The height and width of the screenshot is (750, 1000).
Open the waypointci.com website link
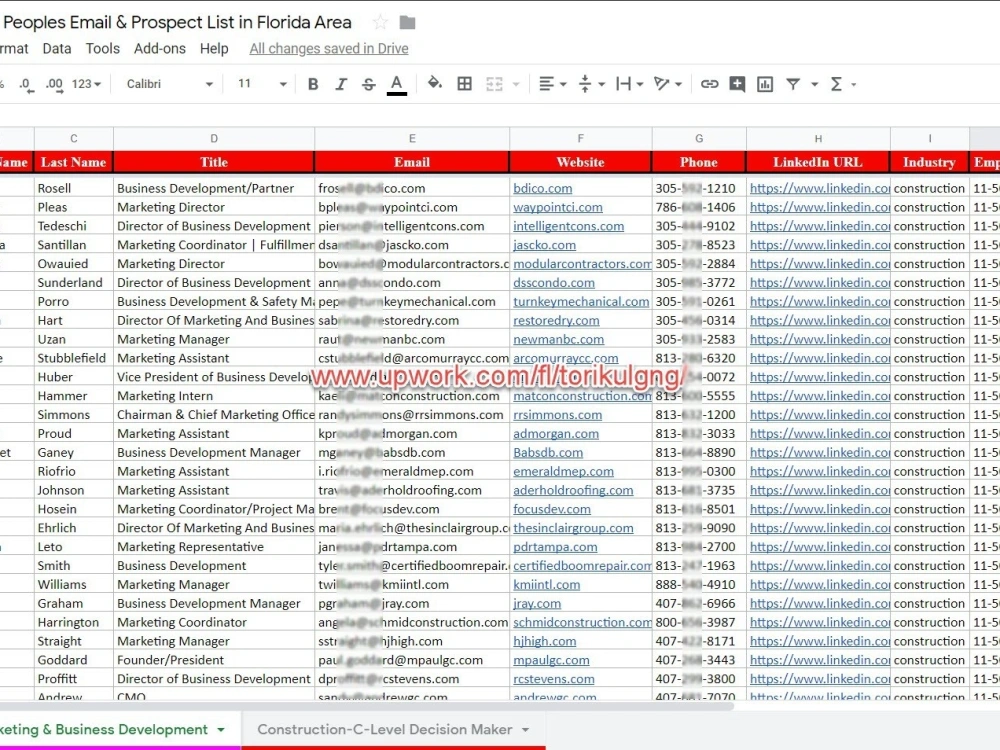(x=558, y=207)
